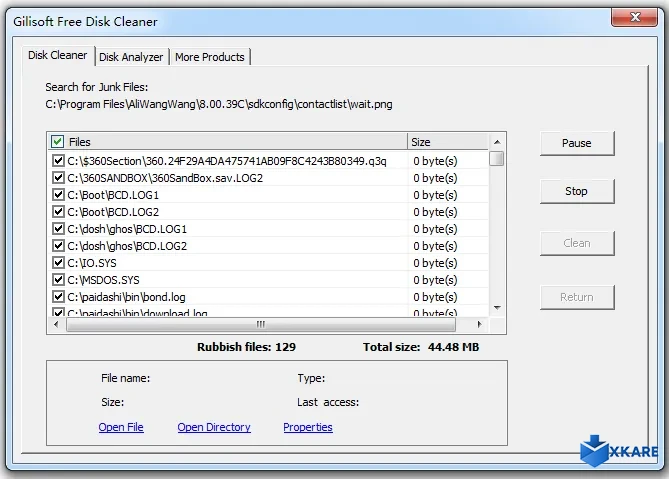This screenshot has height=479, width=669.
Task: Select the C:\Boot\BCD.LOG2 row text
Action: coord(113,212)
